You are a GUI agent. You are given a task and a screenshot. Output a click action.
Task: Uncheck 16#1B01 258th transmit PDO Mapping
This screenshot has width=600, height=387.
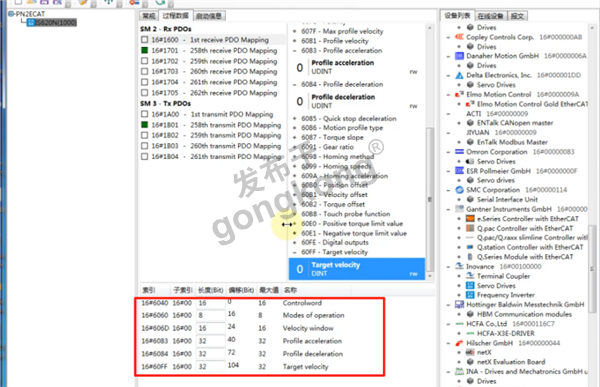144,125
